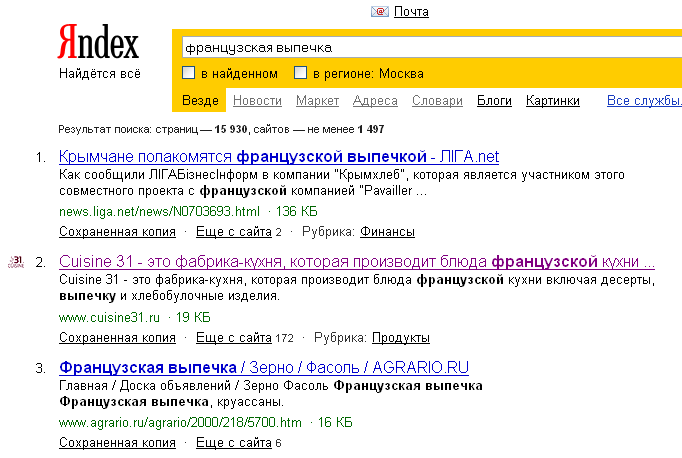
Task: Open 'Сохраненная копия' for the AGRARIO.RU result
Action: tap(117, 443)
